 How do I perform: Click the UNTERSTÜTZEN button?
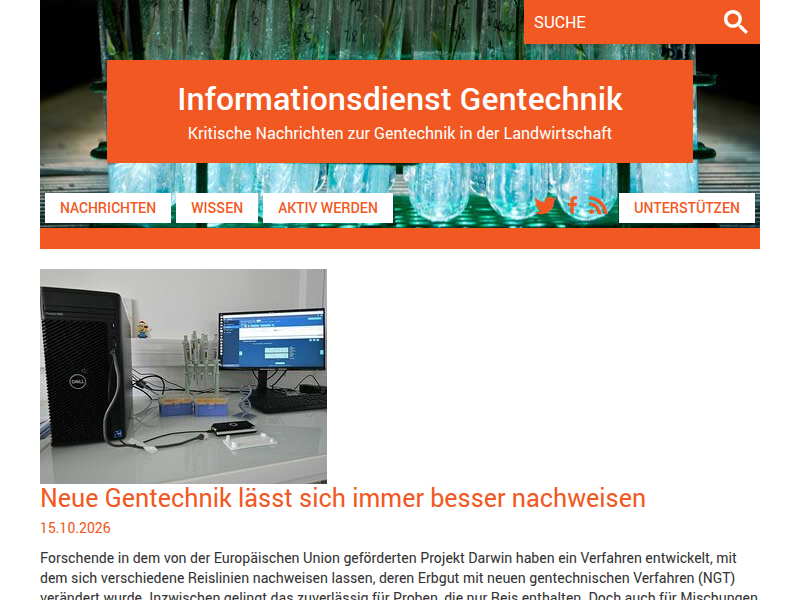tap(686, 208)
